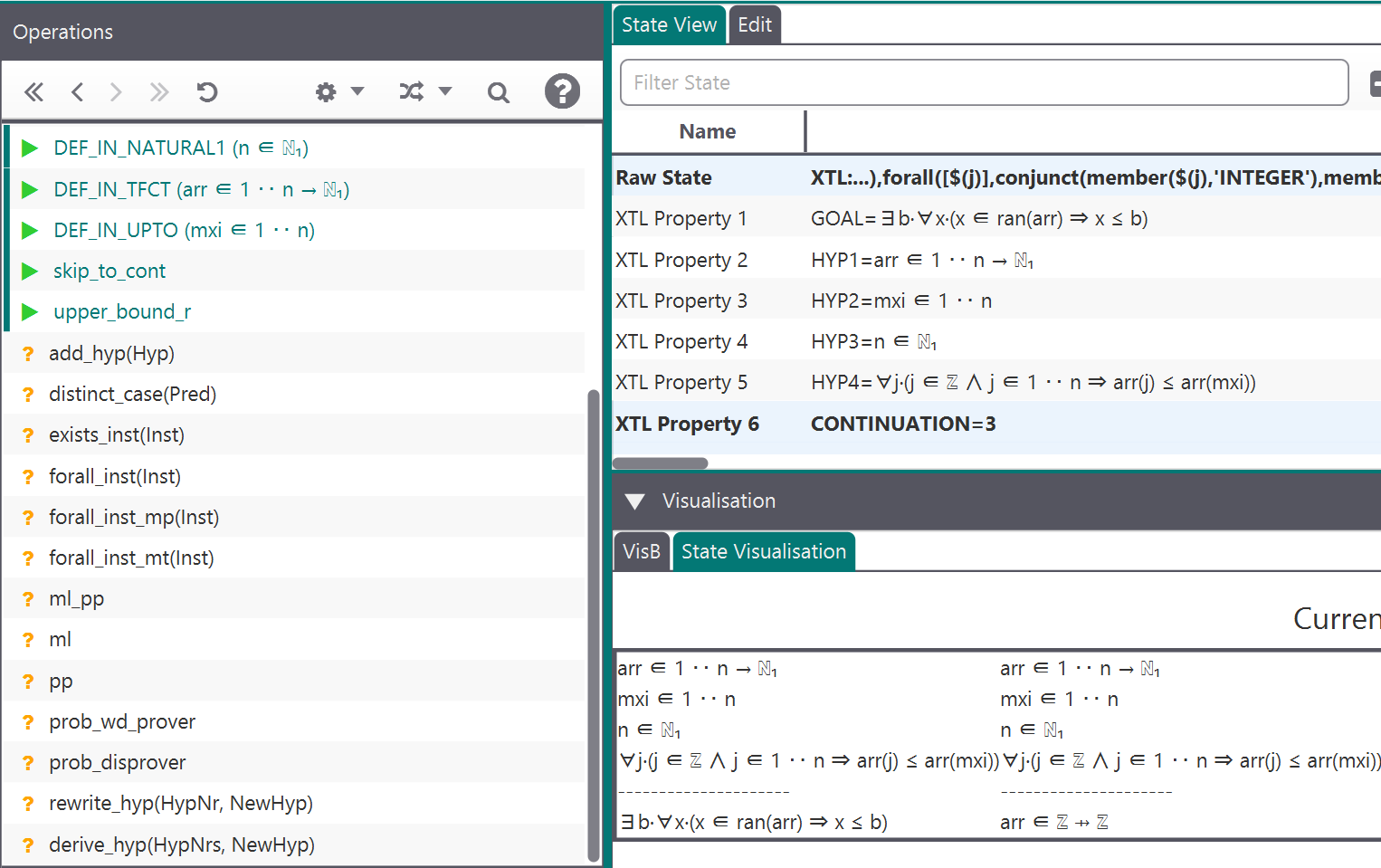Execute the skip_to_cont operation
1381x868 pixels.
[109, 271]
